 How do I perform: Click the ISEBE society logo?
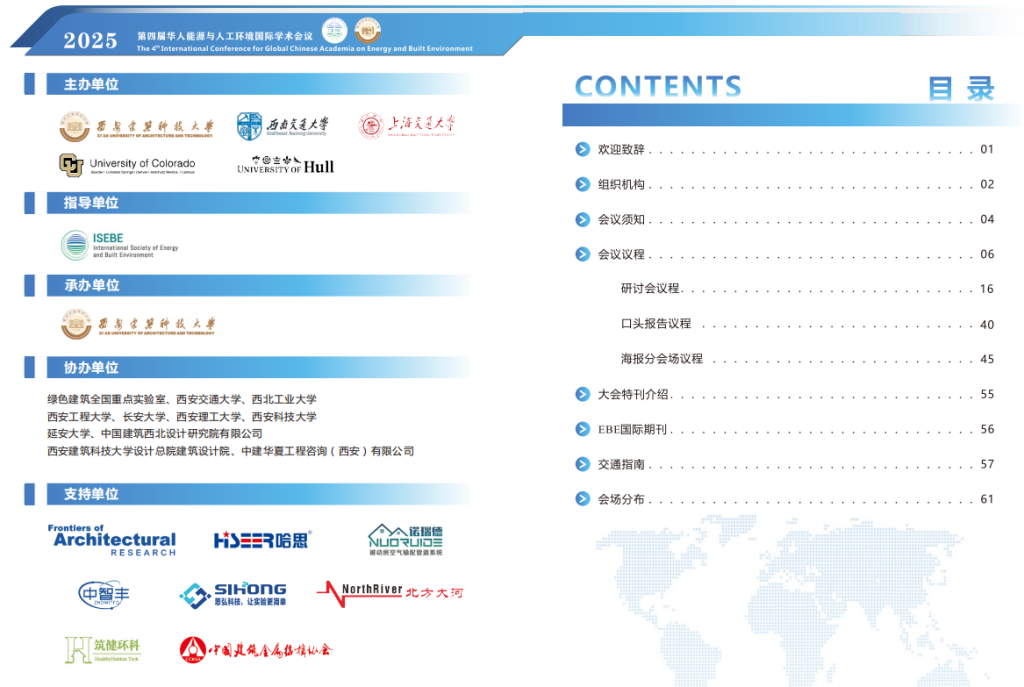coord(119,245)
